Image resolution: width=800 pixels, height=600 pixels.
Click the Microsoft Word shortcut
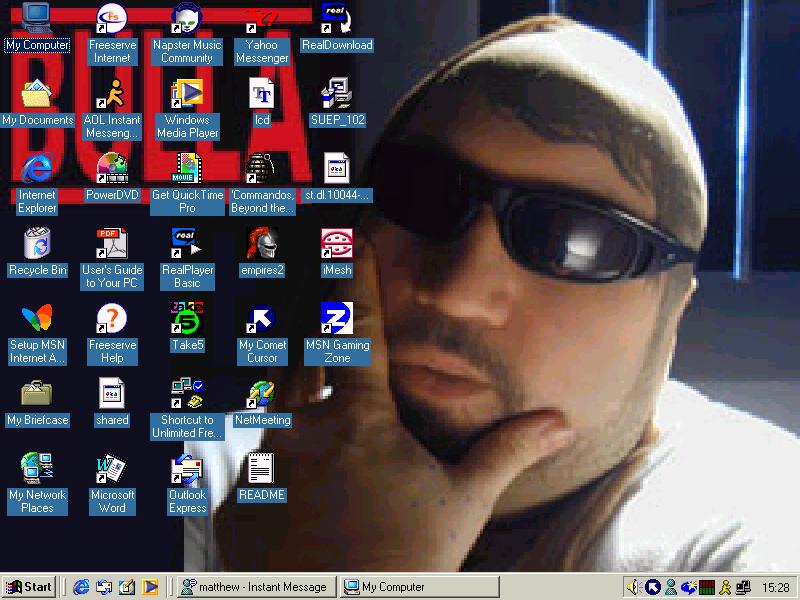point(112,469)
